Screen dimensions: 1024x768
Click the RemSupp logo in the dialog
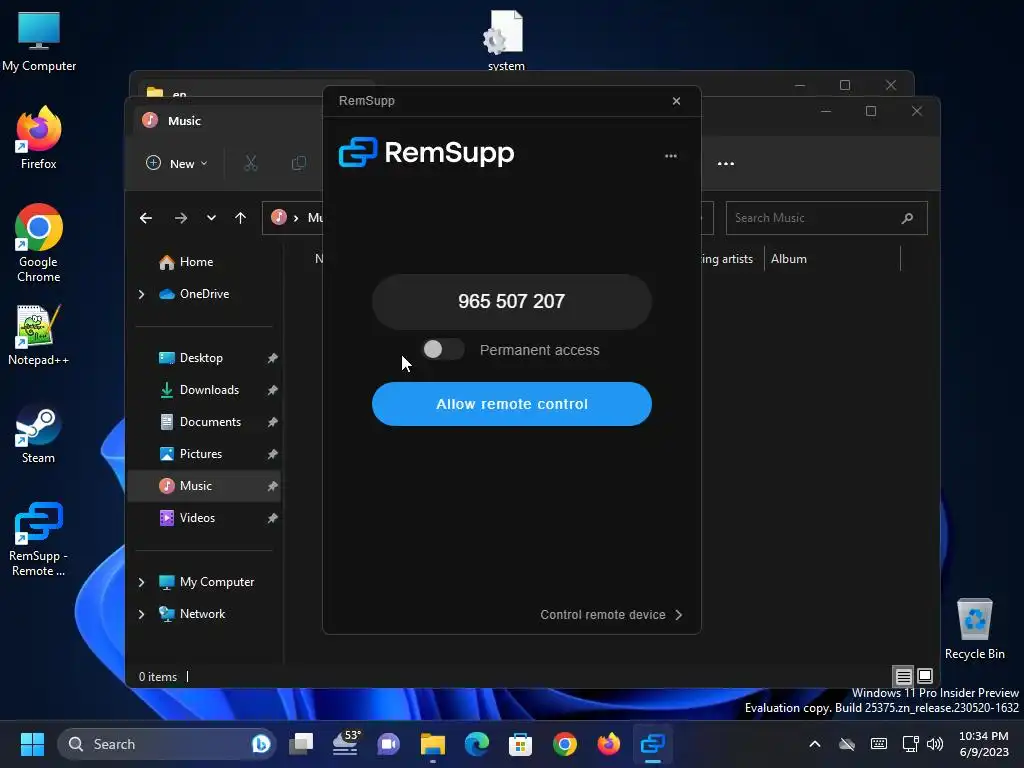426,152
